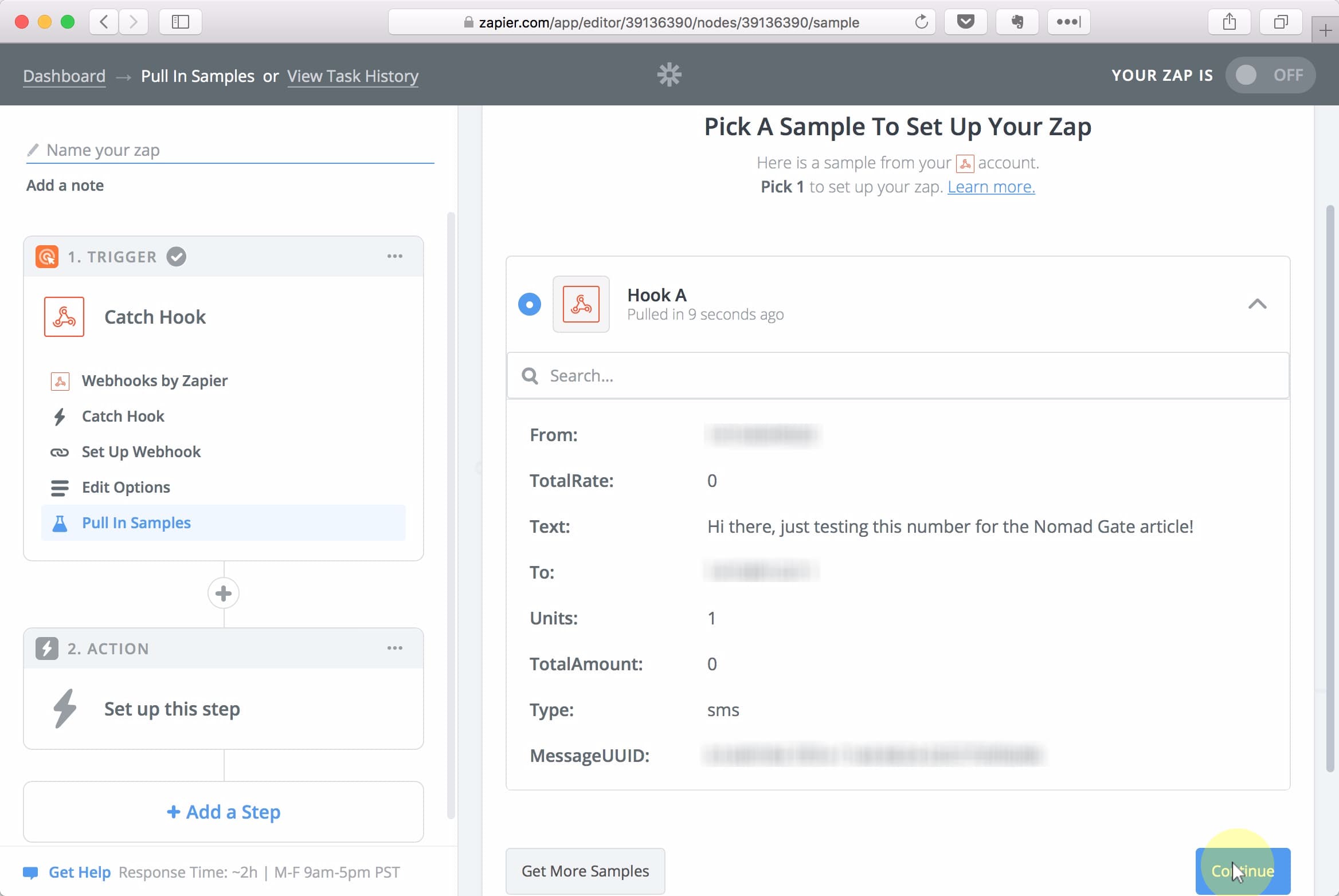Click the TotalRate field label
The width and height of the screenshot is (1339, 896).
(x=571, y=481)
